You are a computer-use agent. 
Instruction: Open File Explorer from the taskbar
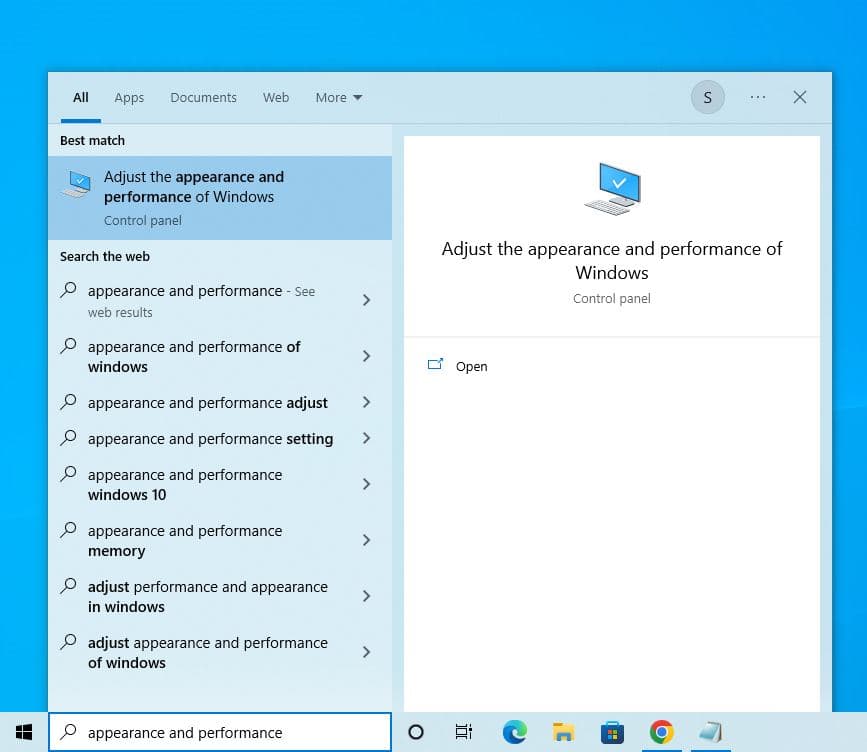(x=563, y=732)
